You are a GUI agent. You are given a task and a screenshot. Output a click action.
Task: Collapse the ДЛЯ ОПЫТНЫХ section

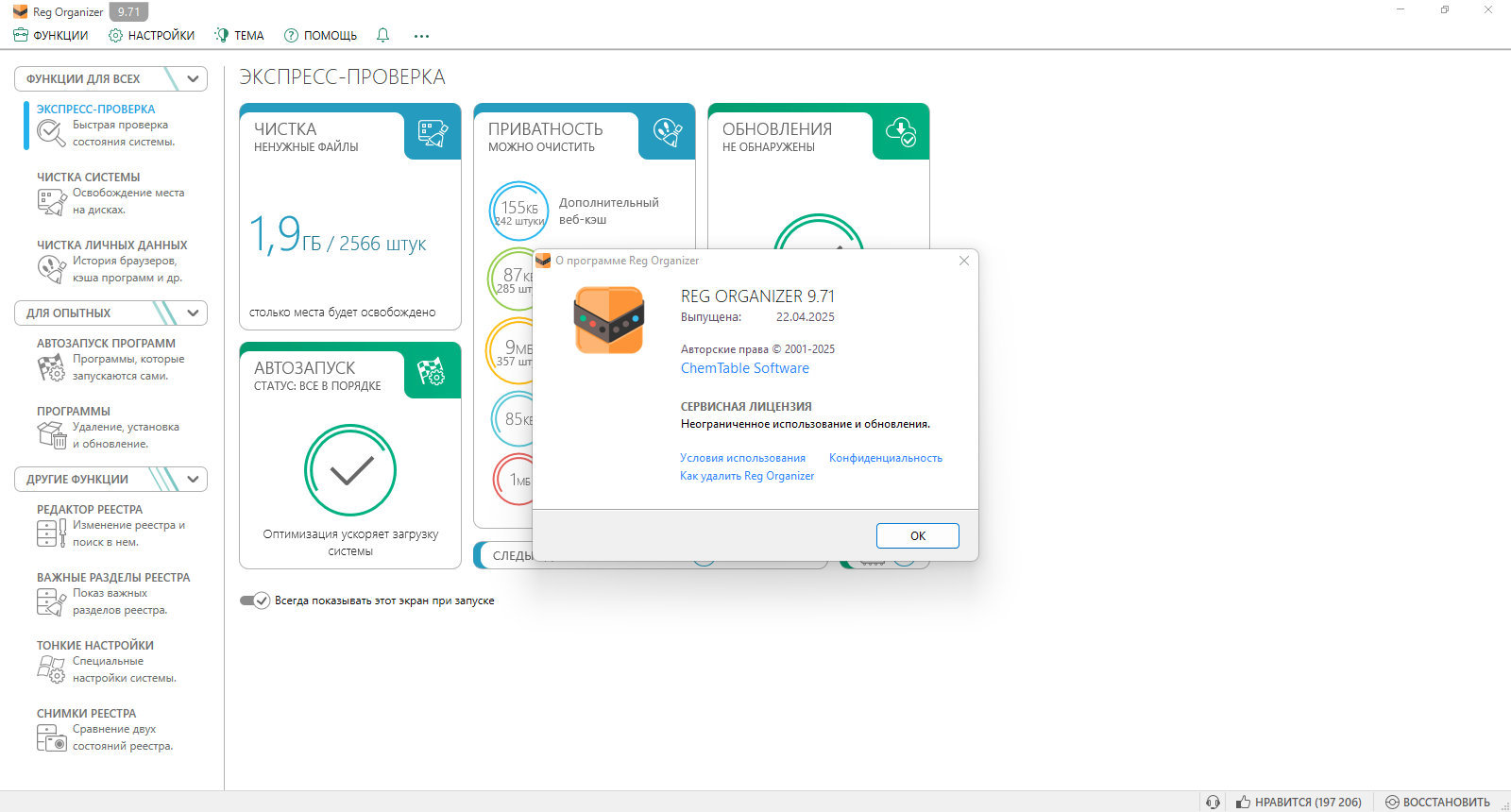click(x=194, y=313)
